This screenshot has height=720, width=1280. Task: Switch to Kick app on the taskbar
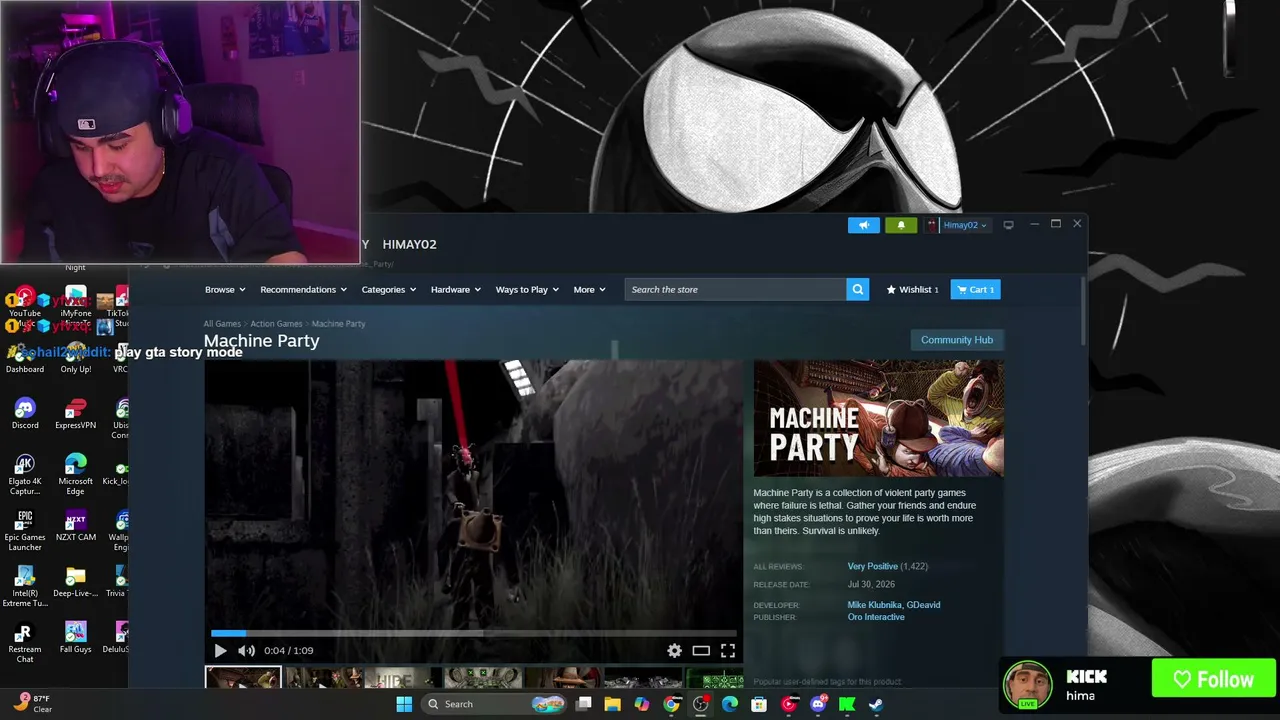pyautogui.click(x=847, y=704)
